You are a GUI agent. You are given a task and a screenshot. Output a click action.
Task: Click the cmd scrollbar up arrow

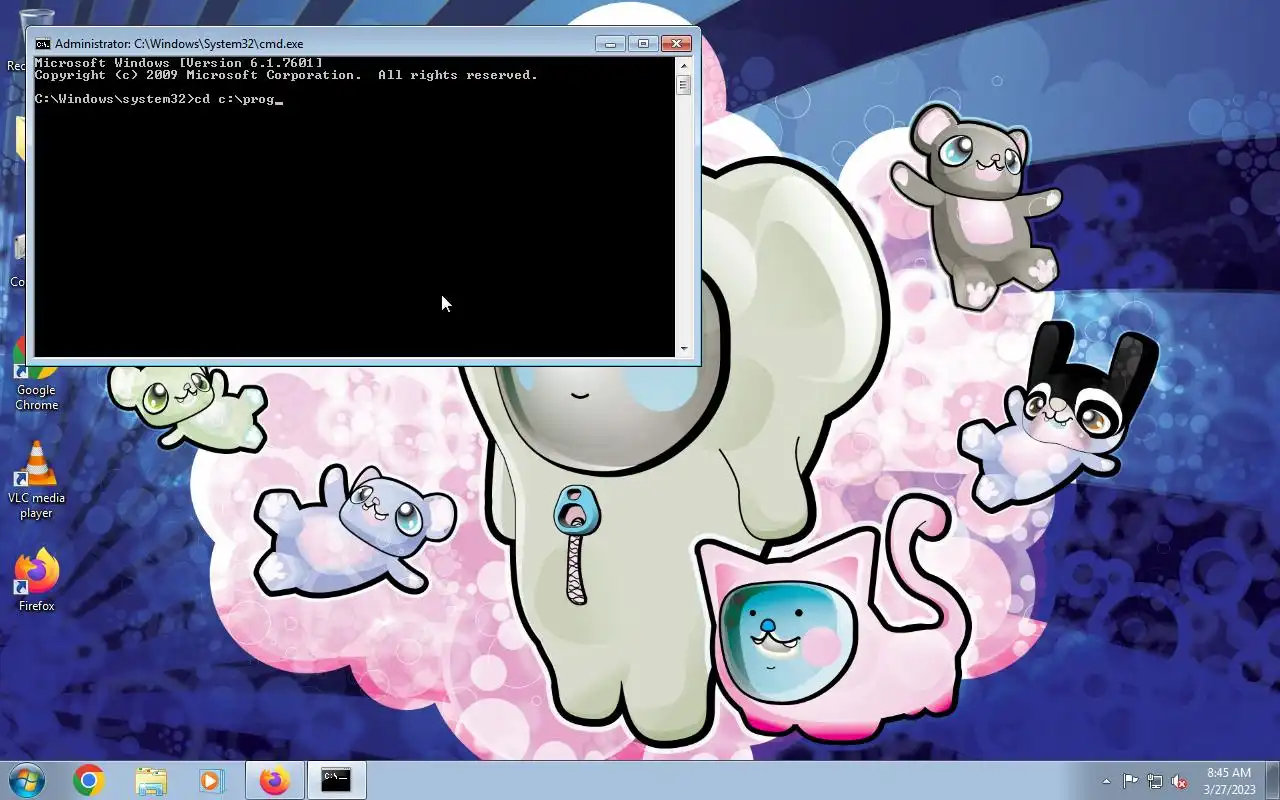coord(684,66)
